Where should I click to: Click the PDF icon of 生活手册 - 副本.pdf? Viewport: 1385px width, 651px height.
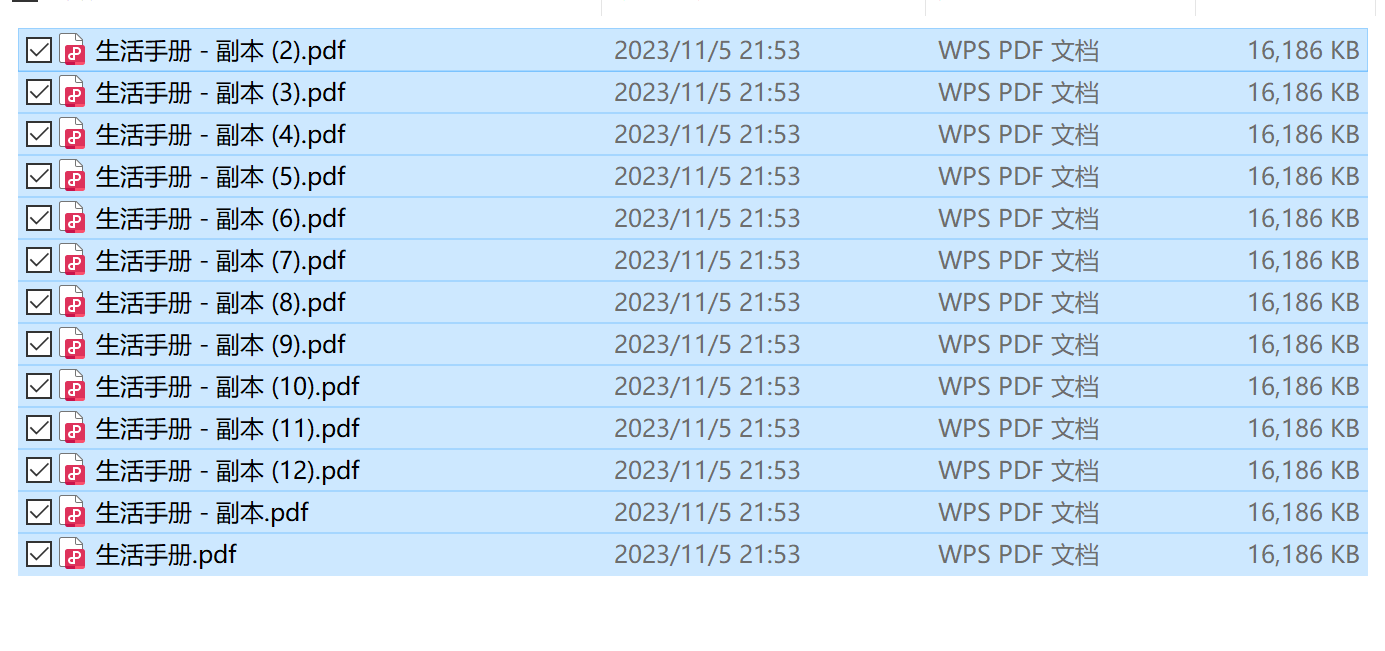click(72, 512)
